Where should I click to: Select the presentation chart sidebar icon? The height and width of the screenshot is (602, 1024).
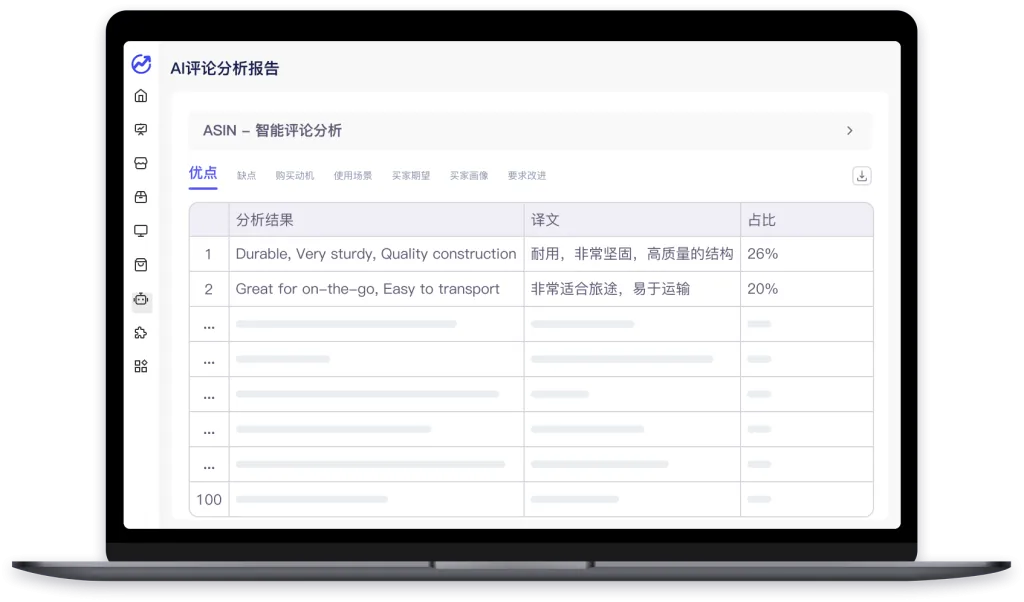click(x=141, y=129)
